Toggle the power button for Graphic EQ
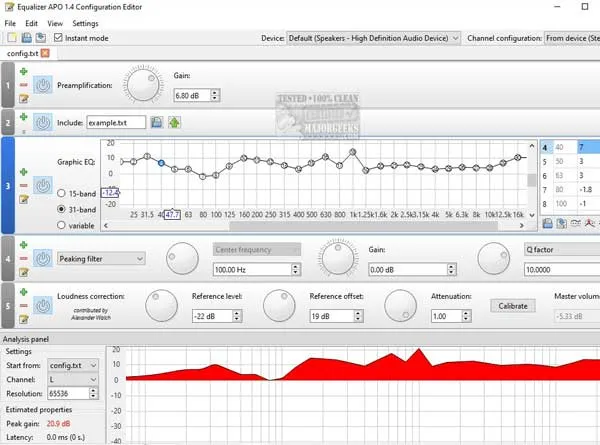This screenshot has width=600, height=445. point(42,186)
